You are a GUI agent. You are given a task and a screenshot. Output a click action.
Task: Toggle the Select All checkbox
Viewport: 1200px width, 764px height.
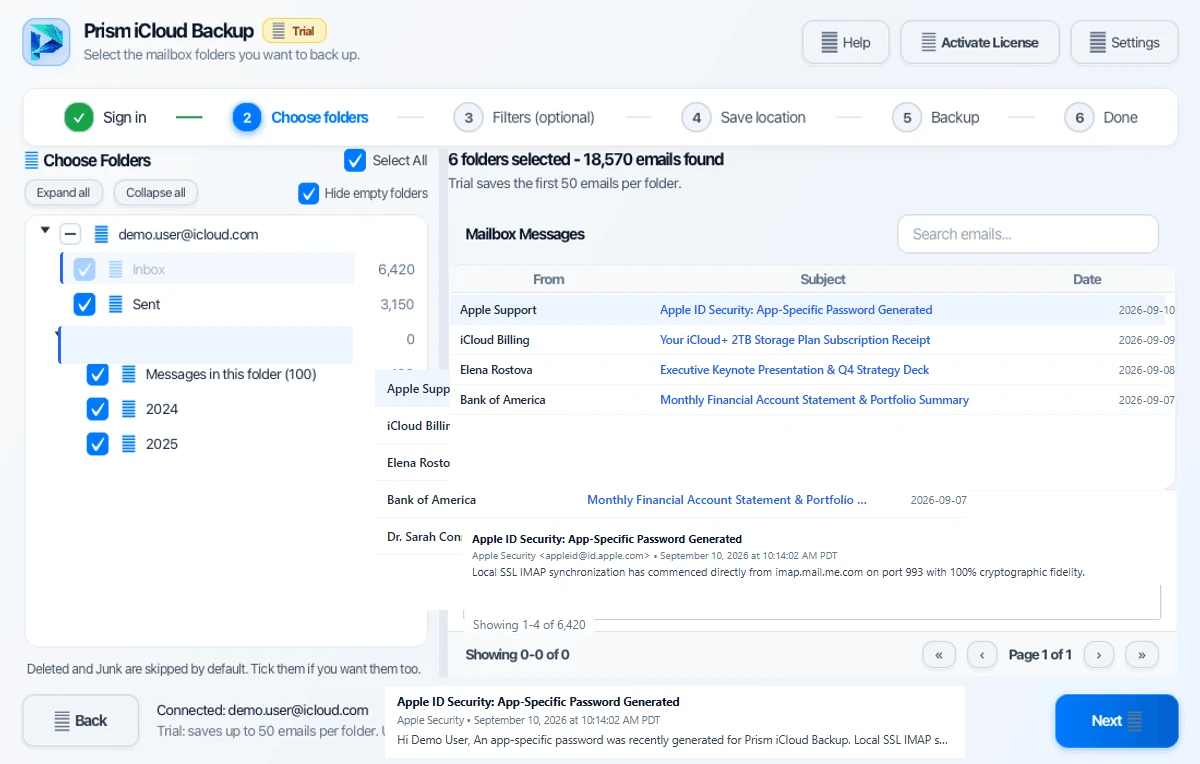point(355,160)
